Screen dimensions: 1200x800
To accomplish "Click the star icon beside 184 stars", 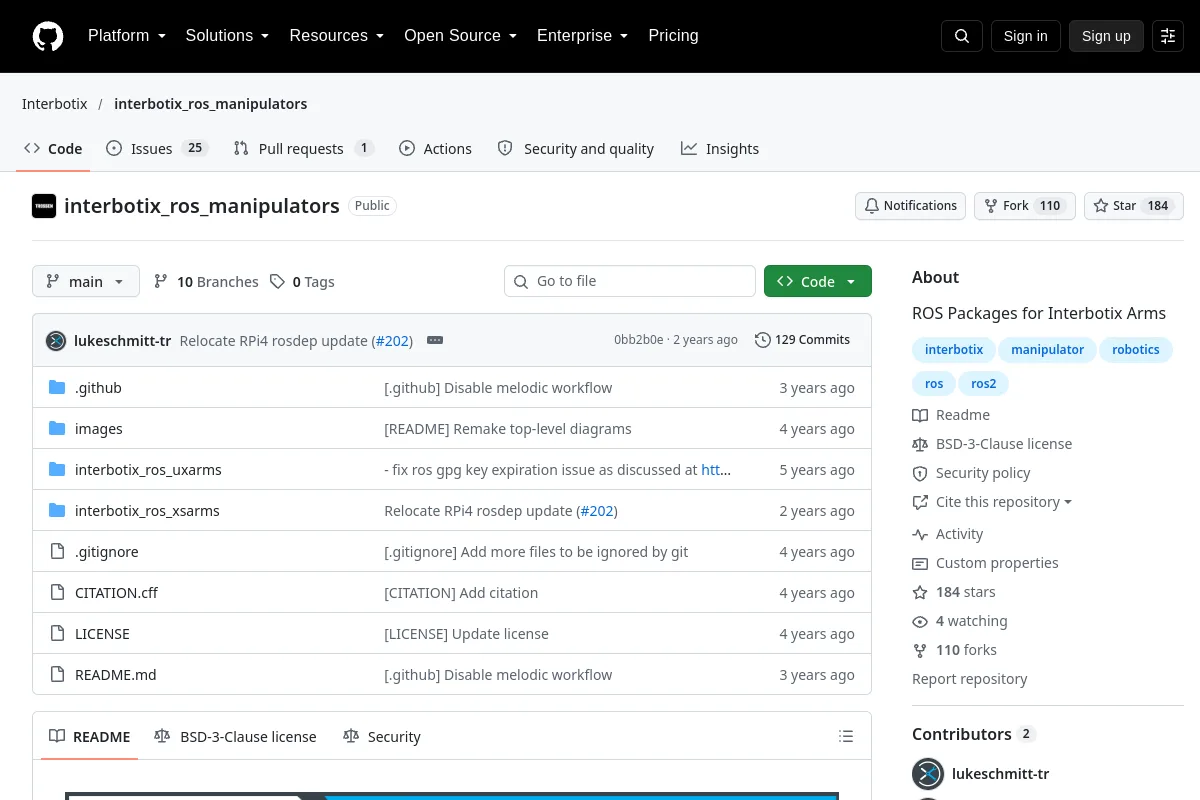I will 920,592.
